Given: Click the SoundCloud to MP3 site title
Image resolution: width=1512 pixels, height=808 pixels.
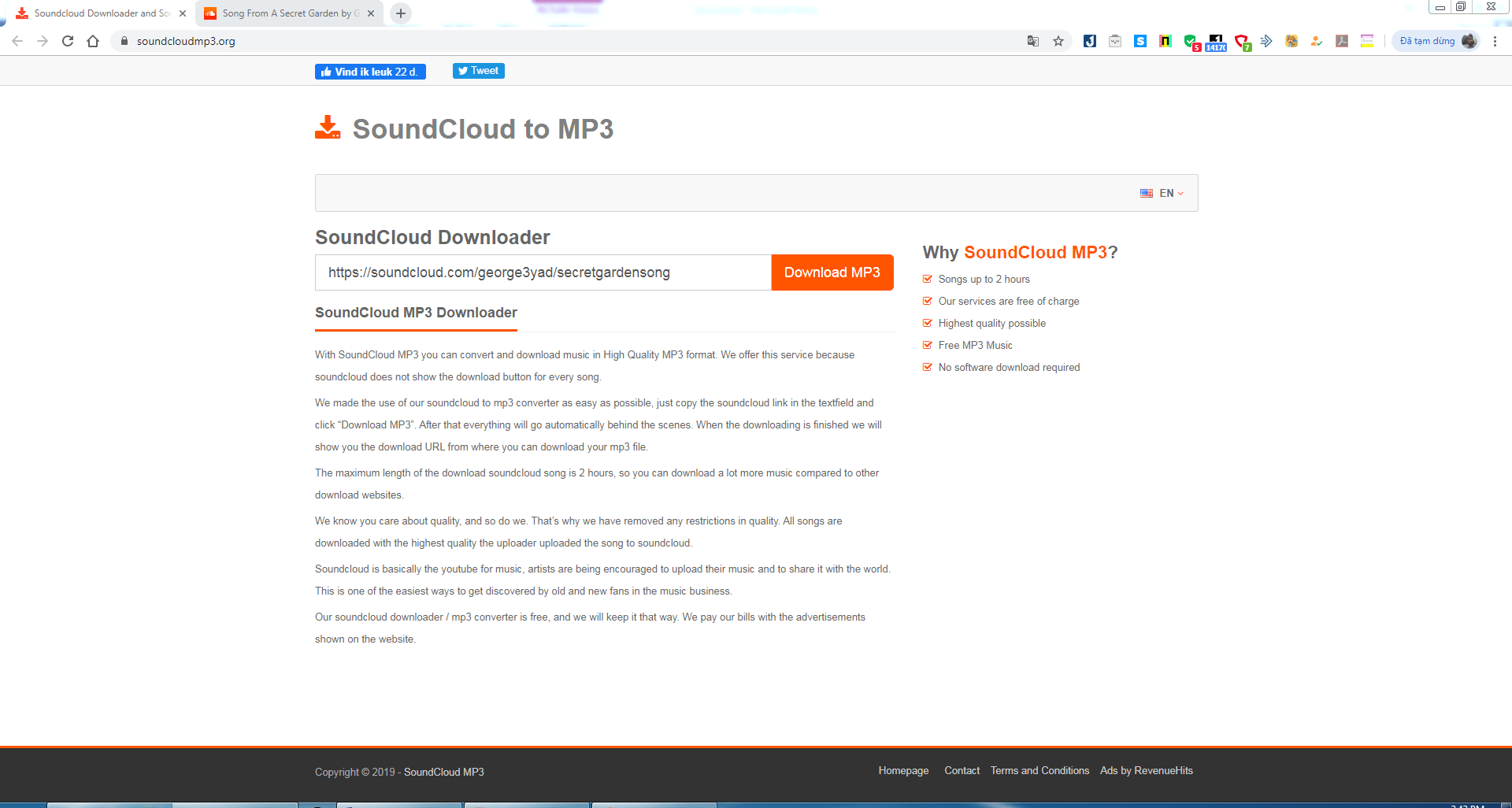Looking at the screenshot, I should pos(483,128).
